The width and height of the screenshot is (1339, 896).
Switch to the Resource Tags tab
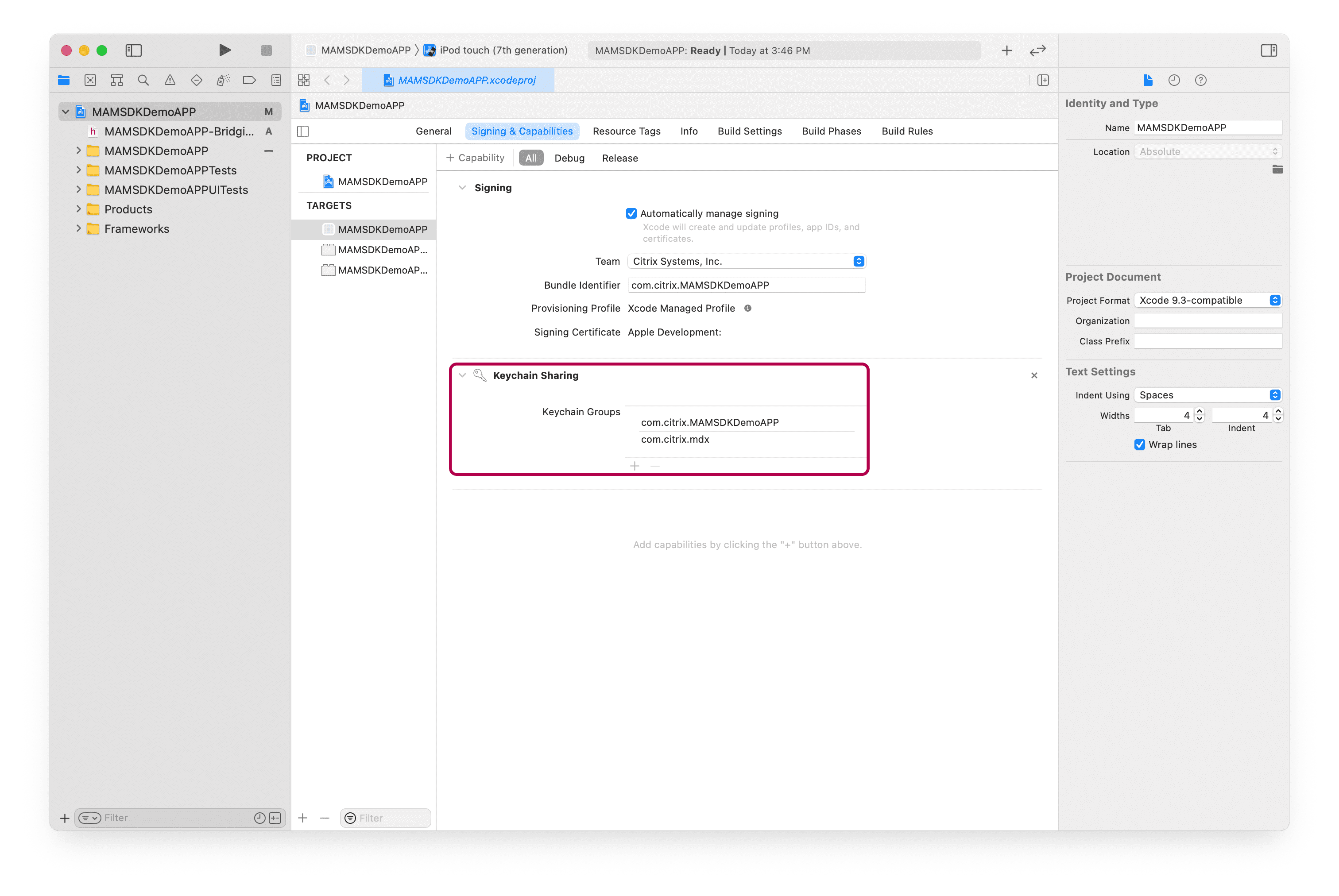point(627,131)
